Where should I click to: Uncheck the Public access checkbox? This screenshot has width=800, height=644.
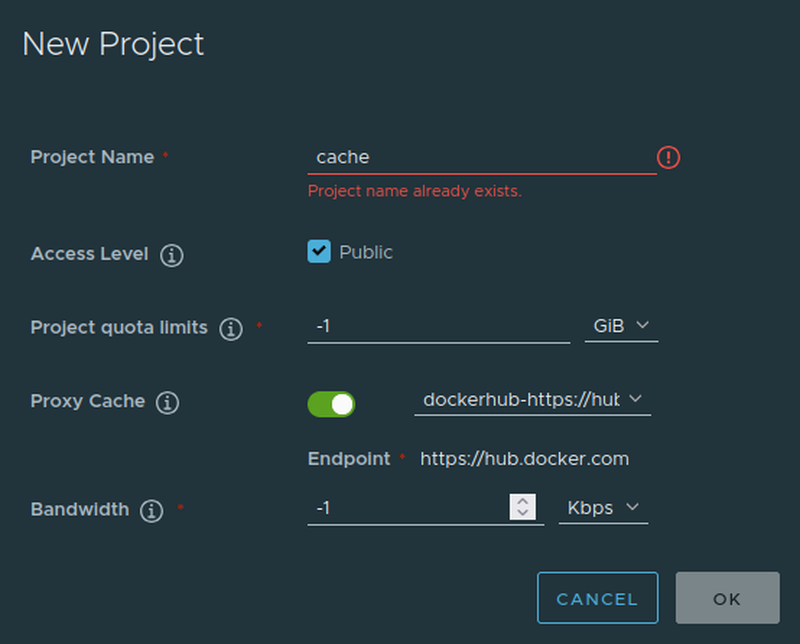[x=319, y=252]
